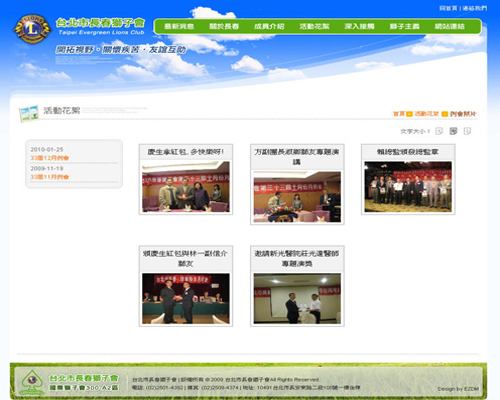Viewport: 500px width, 400px height.
Task: Click the Lions Club emblem logo
Action: (x=32, y=29)
